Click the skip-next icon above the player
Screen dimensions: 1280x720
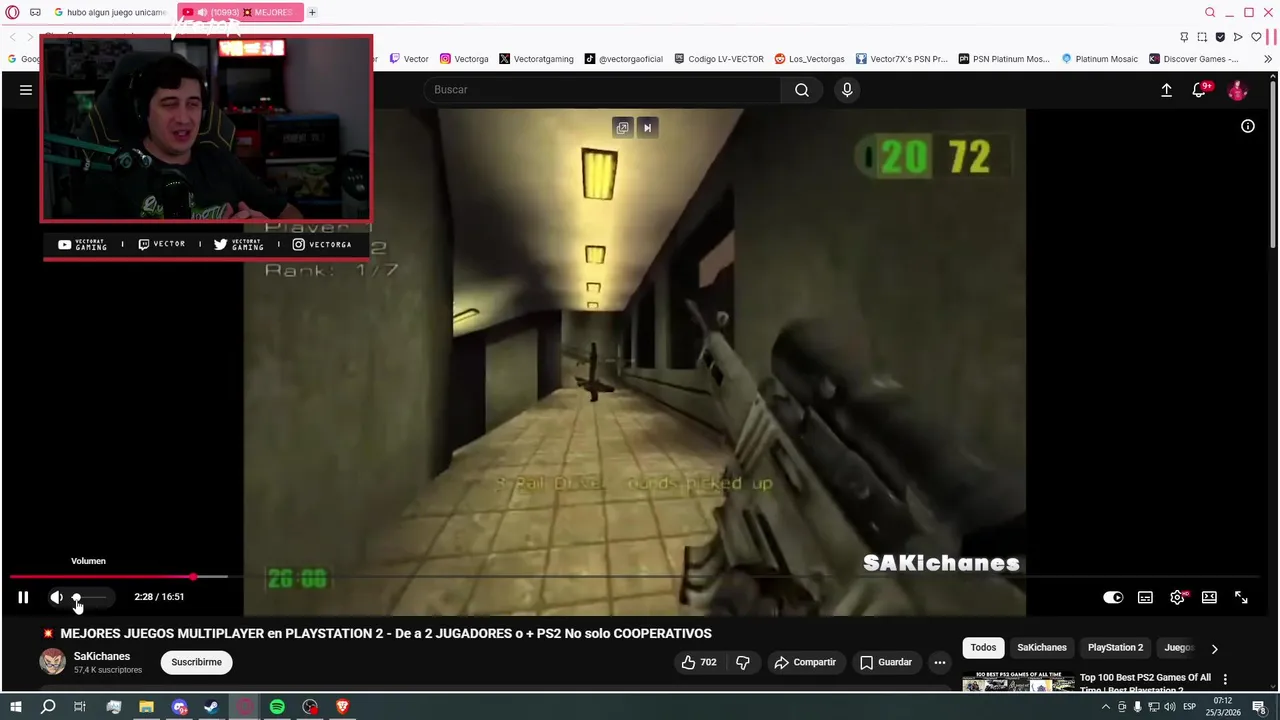[x=647, y=128]
